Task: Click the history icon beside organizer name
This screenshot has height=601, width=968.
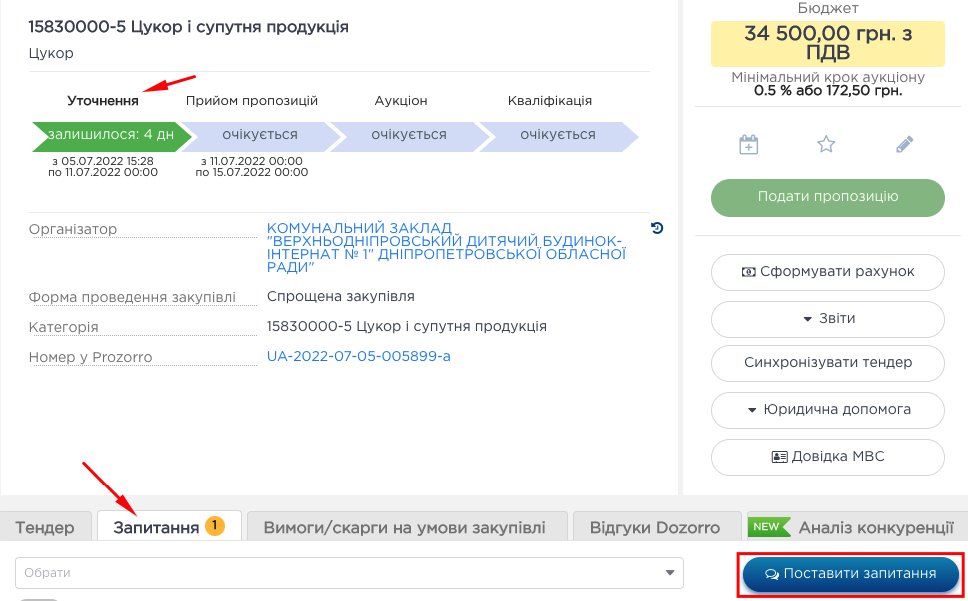Action: click(x=657, y=228)
